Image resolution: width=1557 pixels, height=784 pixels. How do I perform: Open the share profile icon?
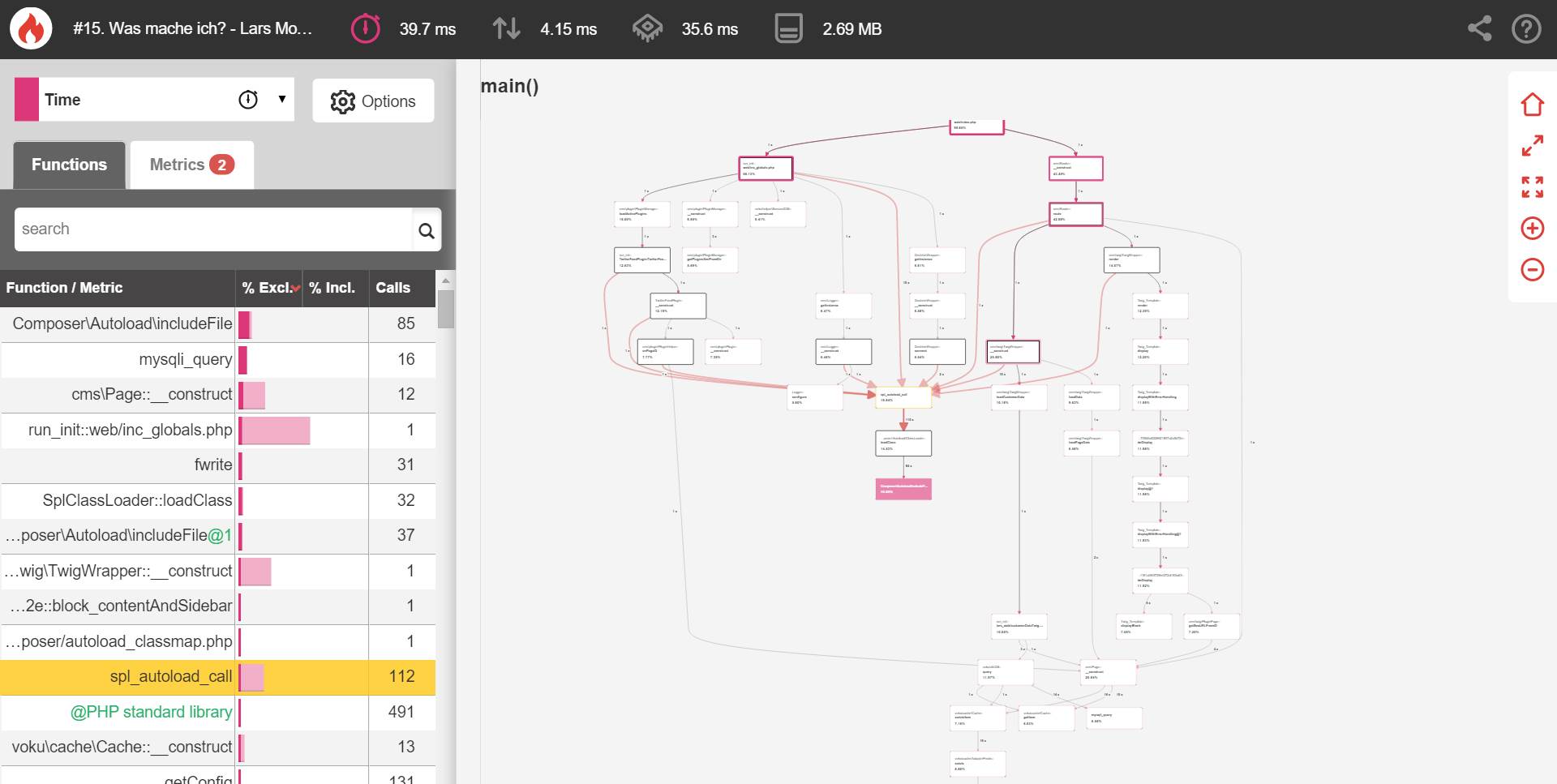(1479, 29)
